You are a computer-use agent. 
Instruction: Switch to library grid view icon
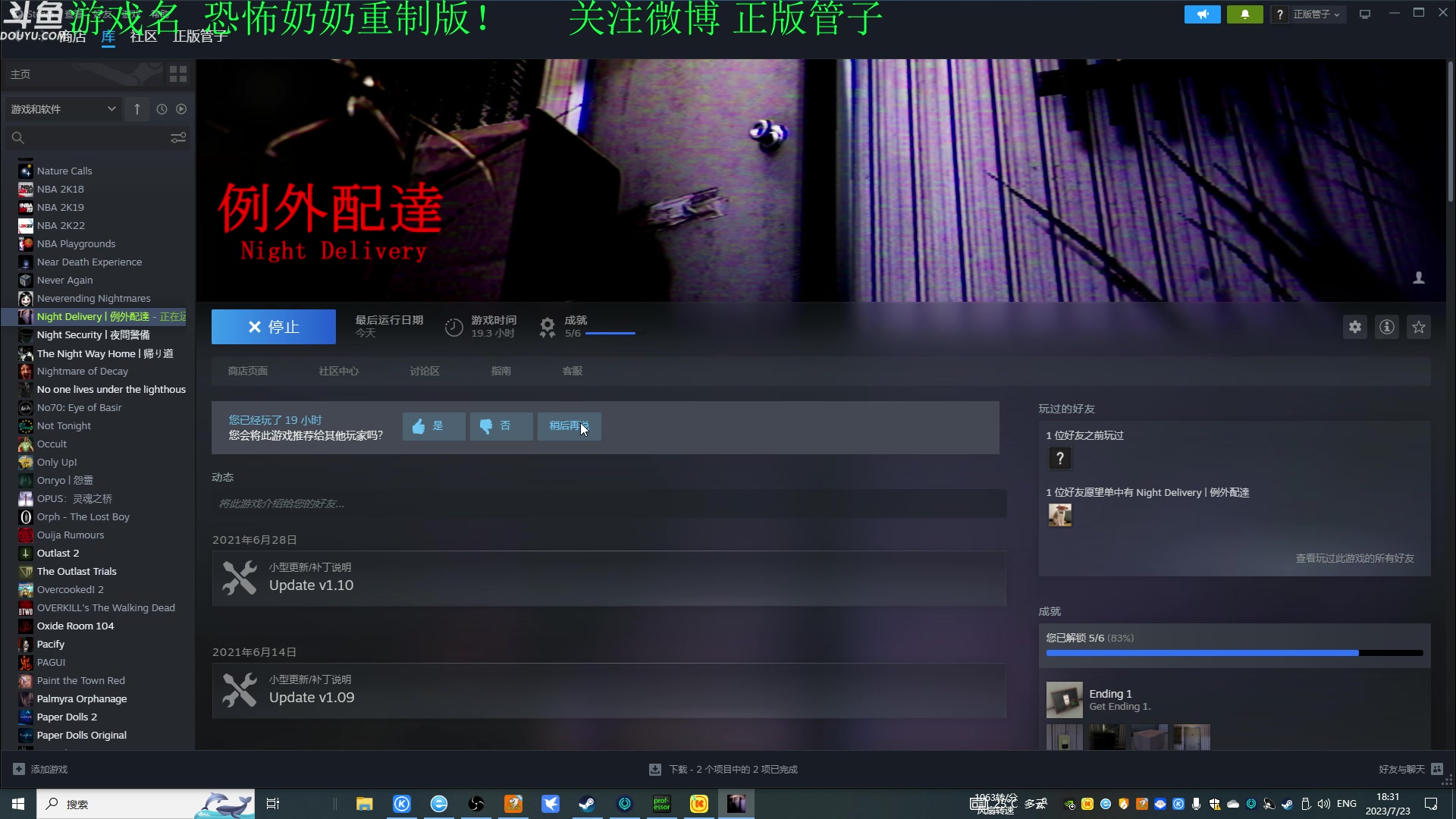178,74
